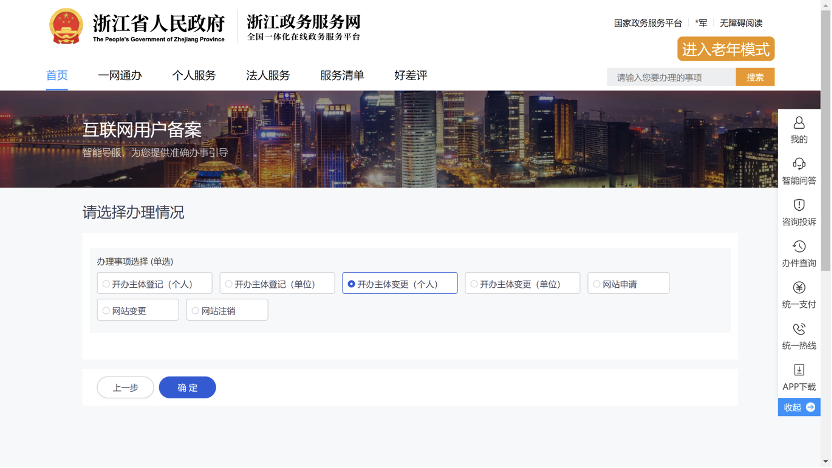832x468 pixels.
Task: Click the orange 进入老年模式 button
Action: [x=726, y=49]
